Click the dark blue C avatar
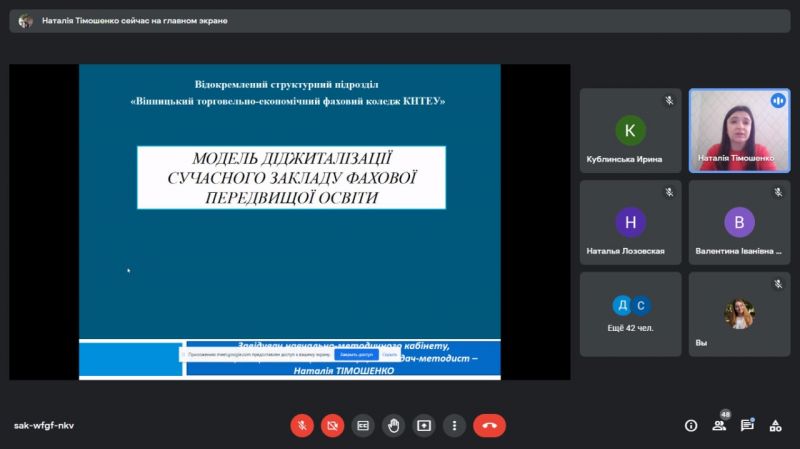Screen dimensions: 800x449 click(x=640, y=306)
